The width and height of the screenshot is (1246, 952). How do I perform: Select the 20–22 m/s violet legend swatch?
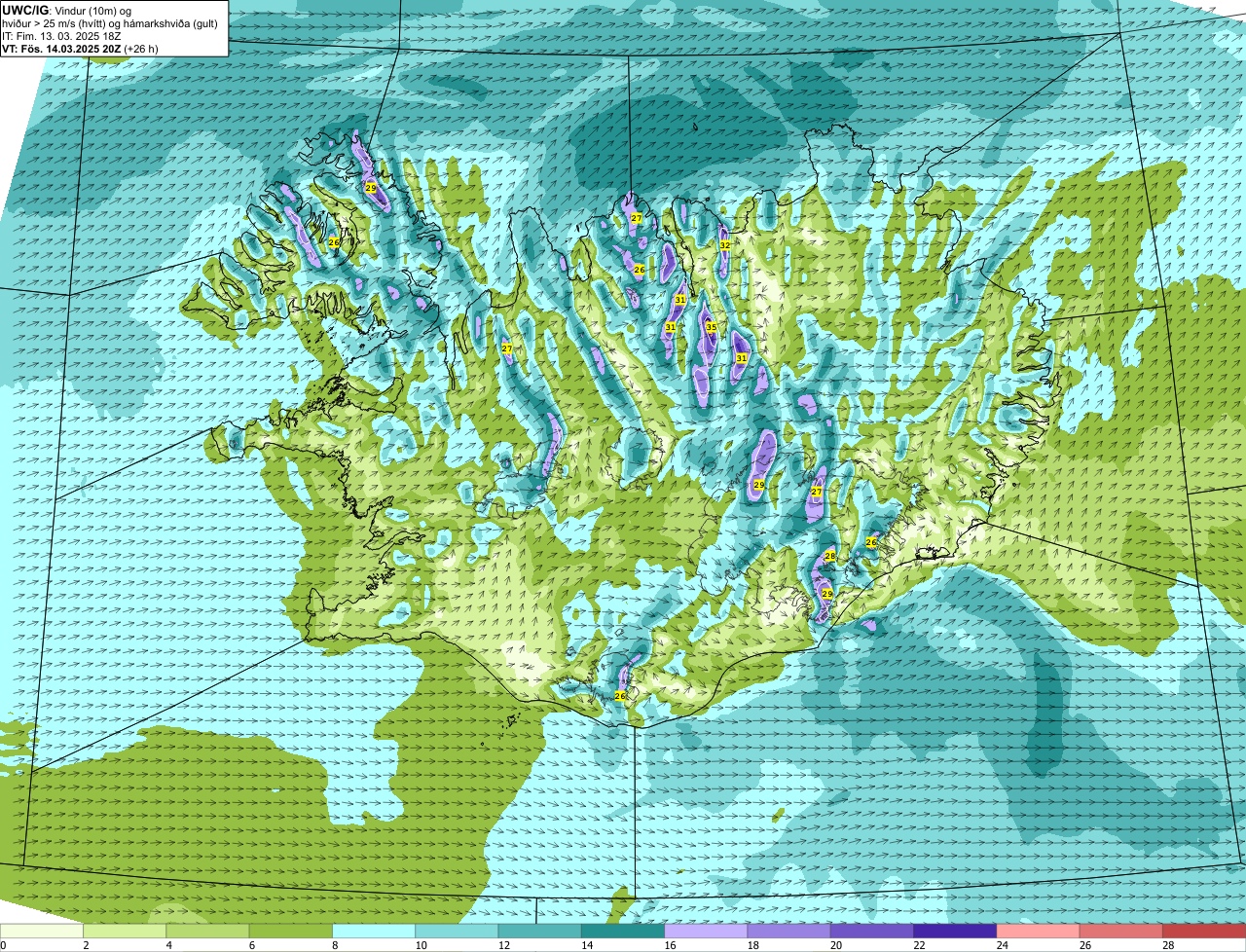872,931
